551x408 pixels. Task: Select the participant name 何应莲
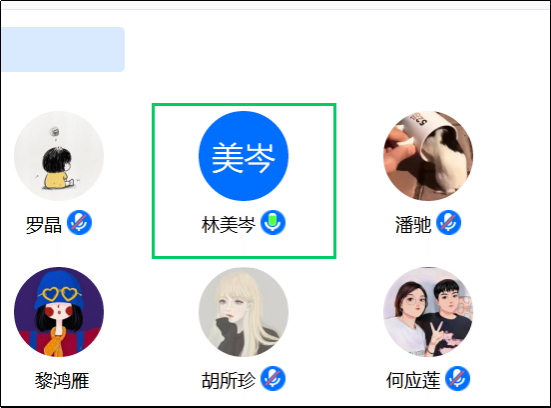tap(413, 381)
